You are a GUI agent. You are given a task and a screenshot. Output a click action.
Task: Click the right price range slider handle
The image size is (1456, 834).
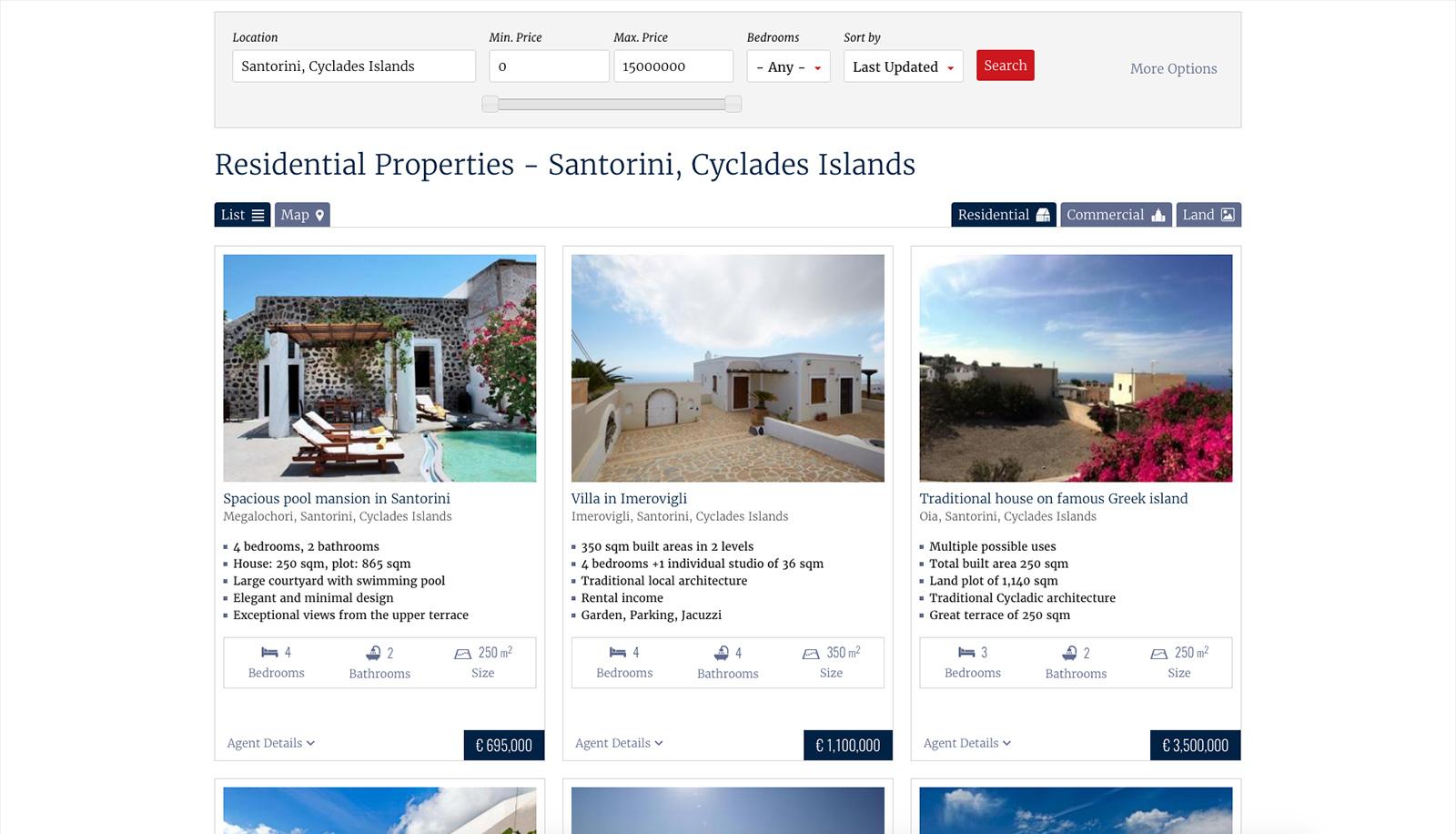(x=733, y=104)
